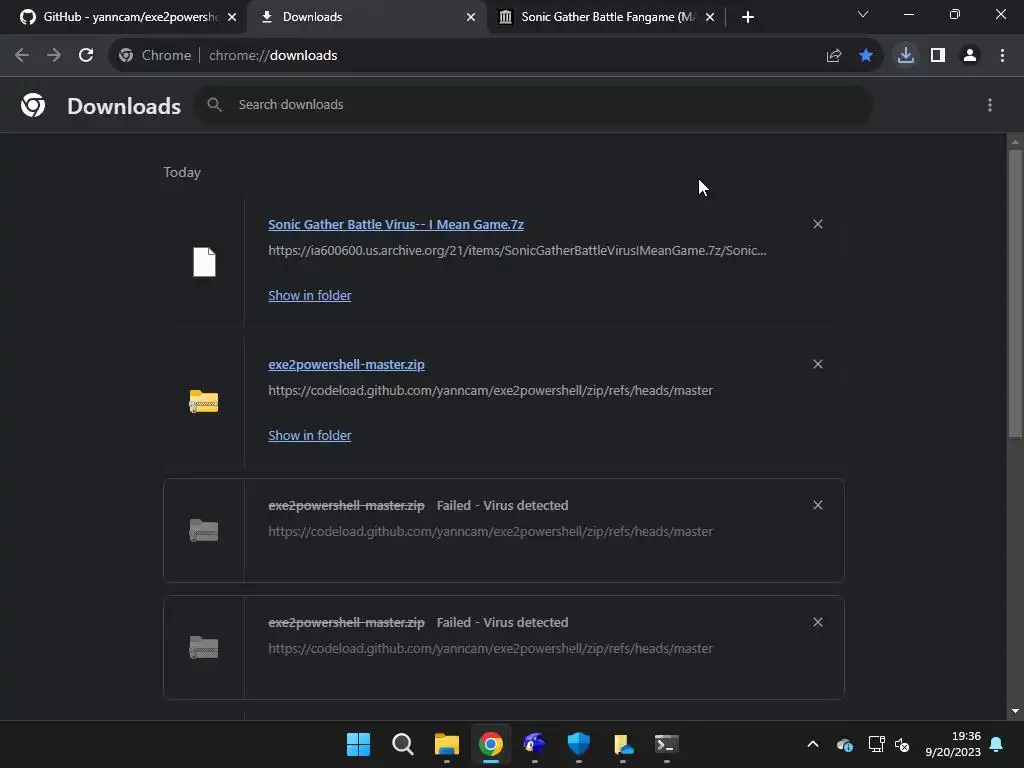
Task: Remove the last visible failed Virus detected entry
Action: (x=818, y=622)
